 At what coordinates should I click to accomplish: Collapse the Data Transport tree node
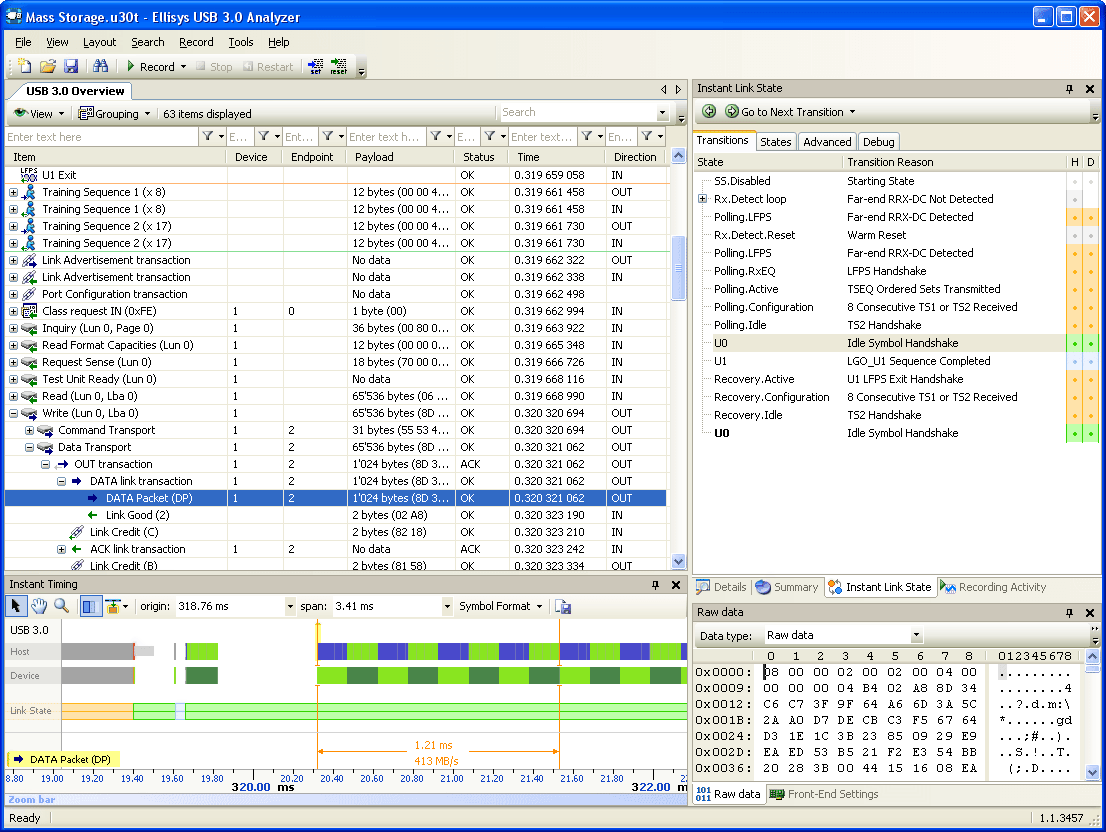(x=29, y=447)
